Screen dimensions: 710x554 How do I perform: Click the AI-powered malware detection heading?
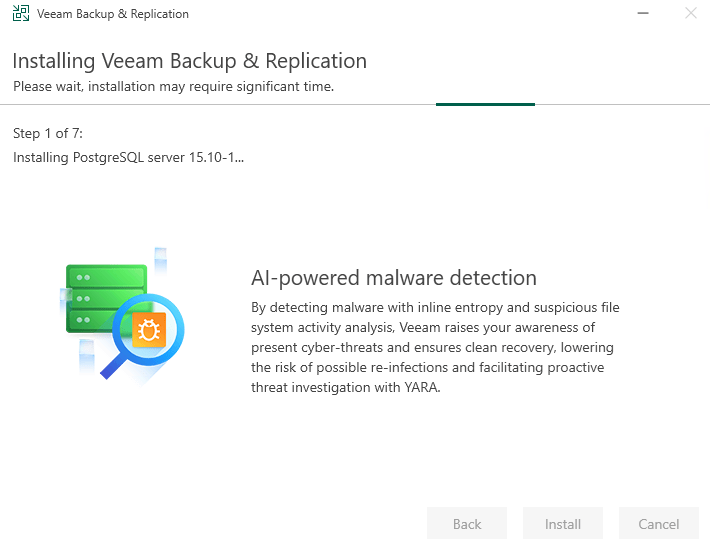click(393, 278)
